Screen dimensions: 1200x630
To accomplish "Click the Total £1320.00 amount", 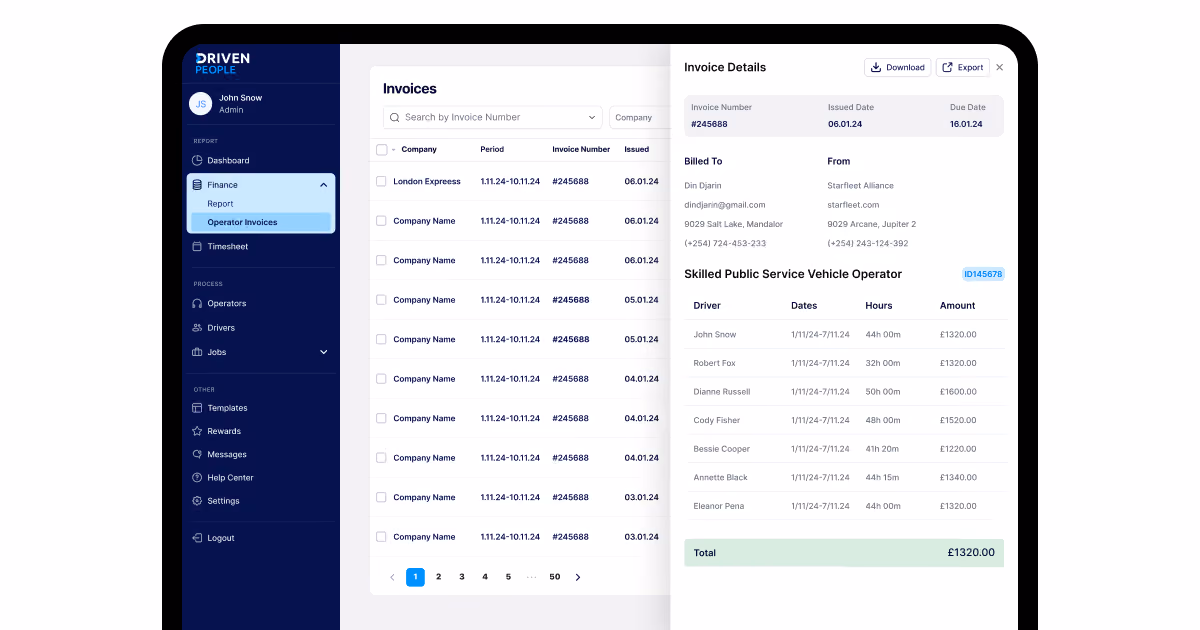I will click(x=971, y=553).
